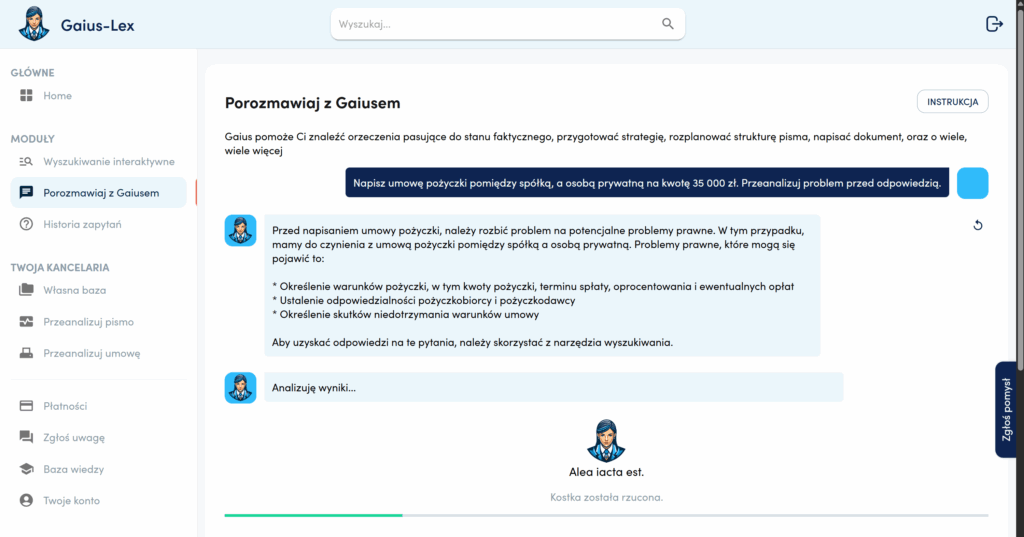
Task: Click the blue user avatar square
Action: 972,183
